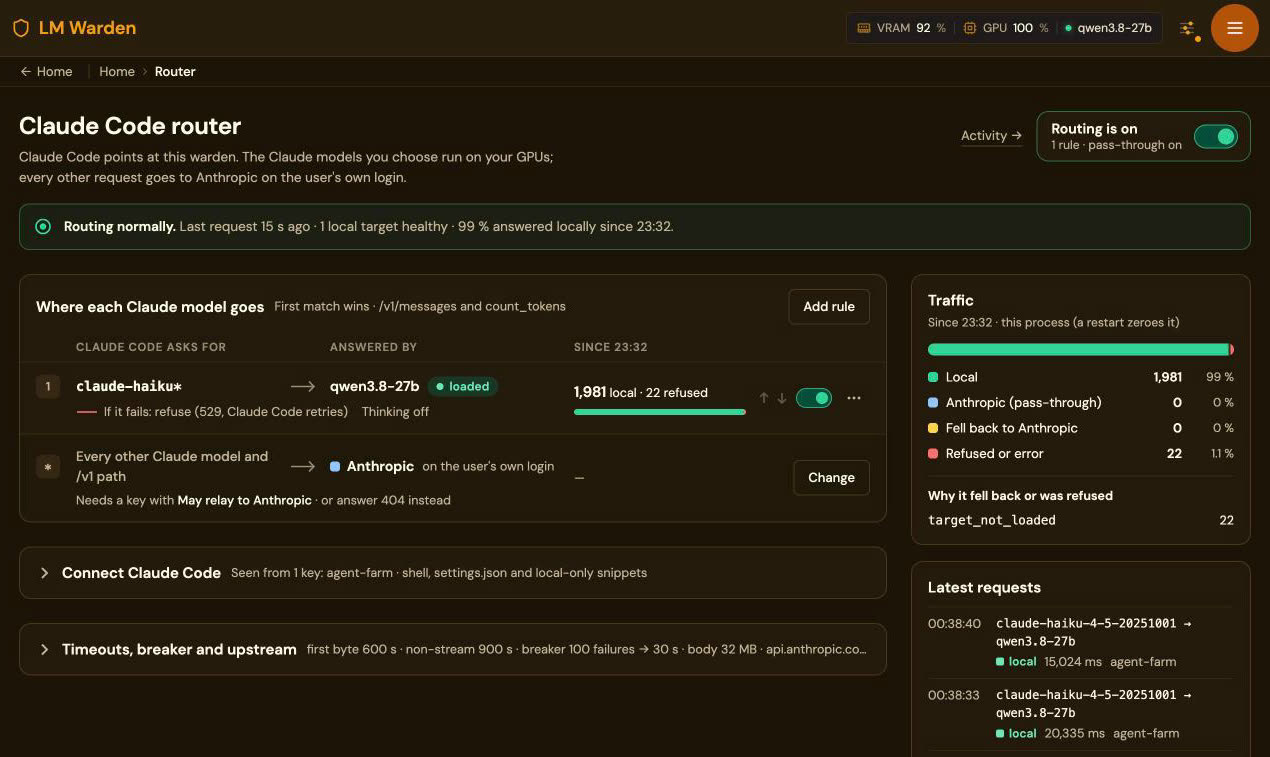Click the blue Anthropic square icon

click(x=335, y=466)
